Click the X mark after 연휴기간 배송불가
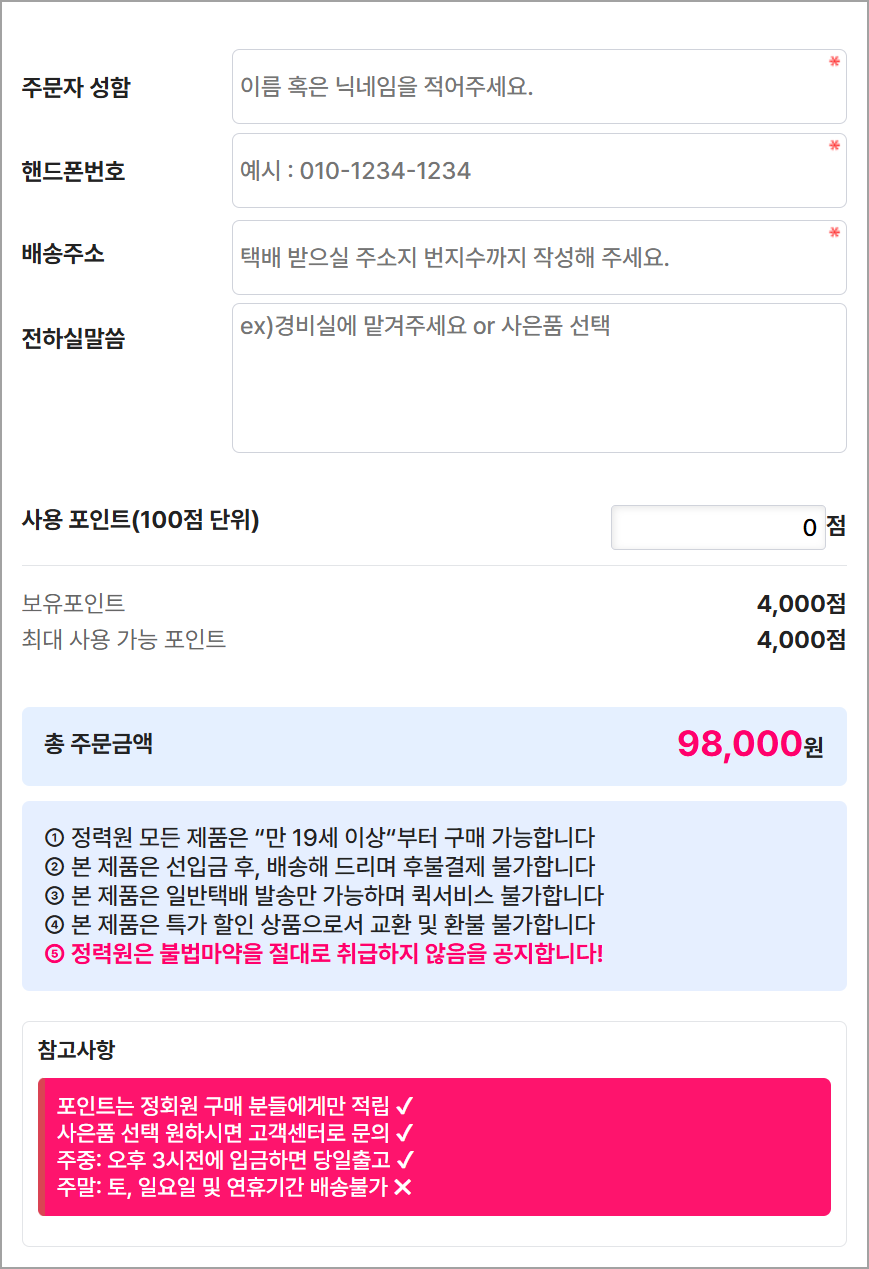The height and width of the screenshot is (1269, 869). (403, 1187)
